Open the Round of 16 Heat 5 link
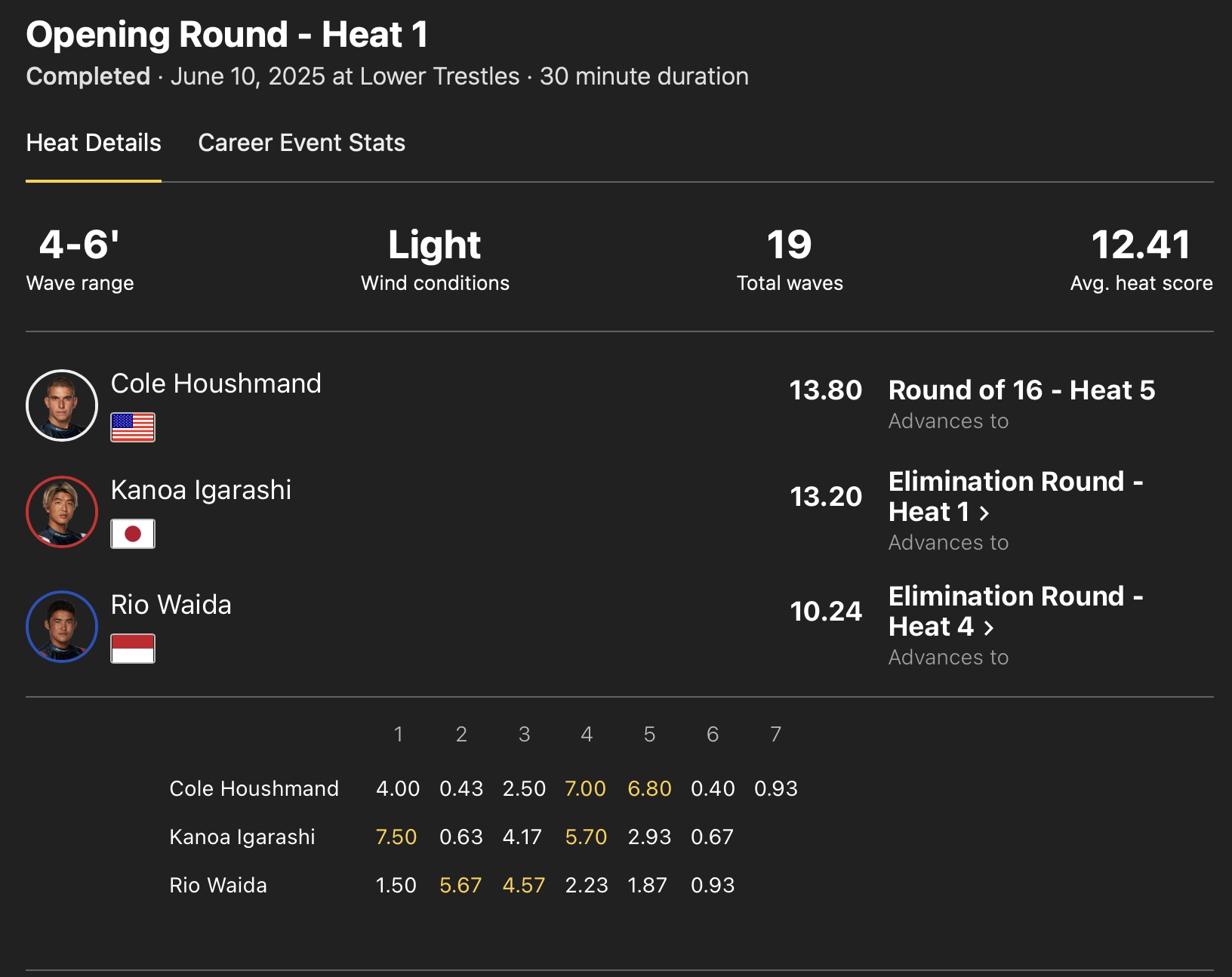1232x977 pixels. (x=1021, y=390)
